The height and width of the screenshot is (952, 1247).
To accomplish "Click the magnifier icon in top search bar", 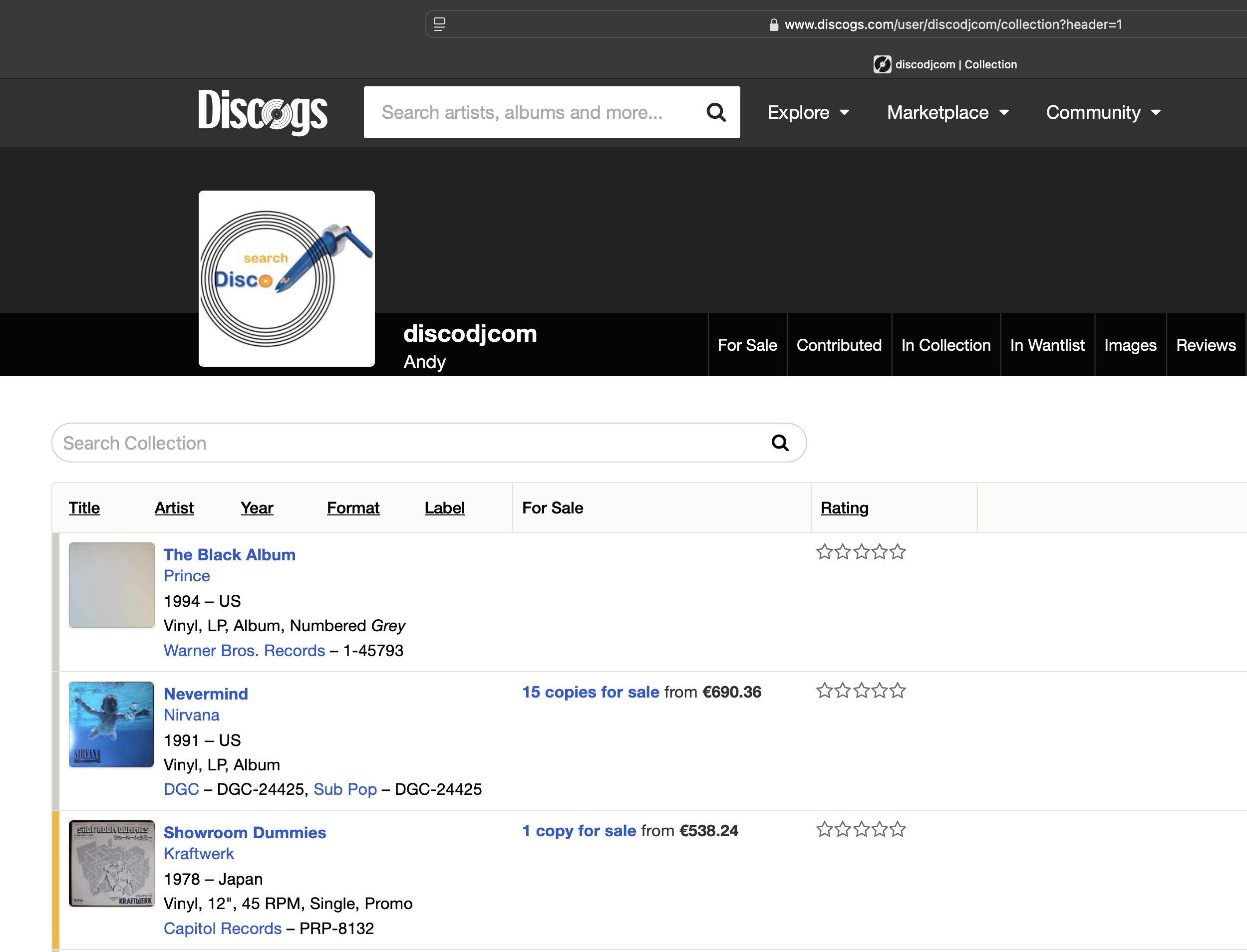I will 716,112.
